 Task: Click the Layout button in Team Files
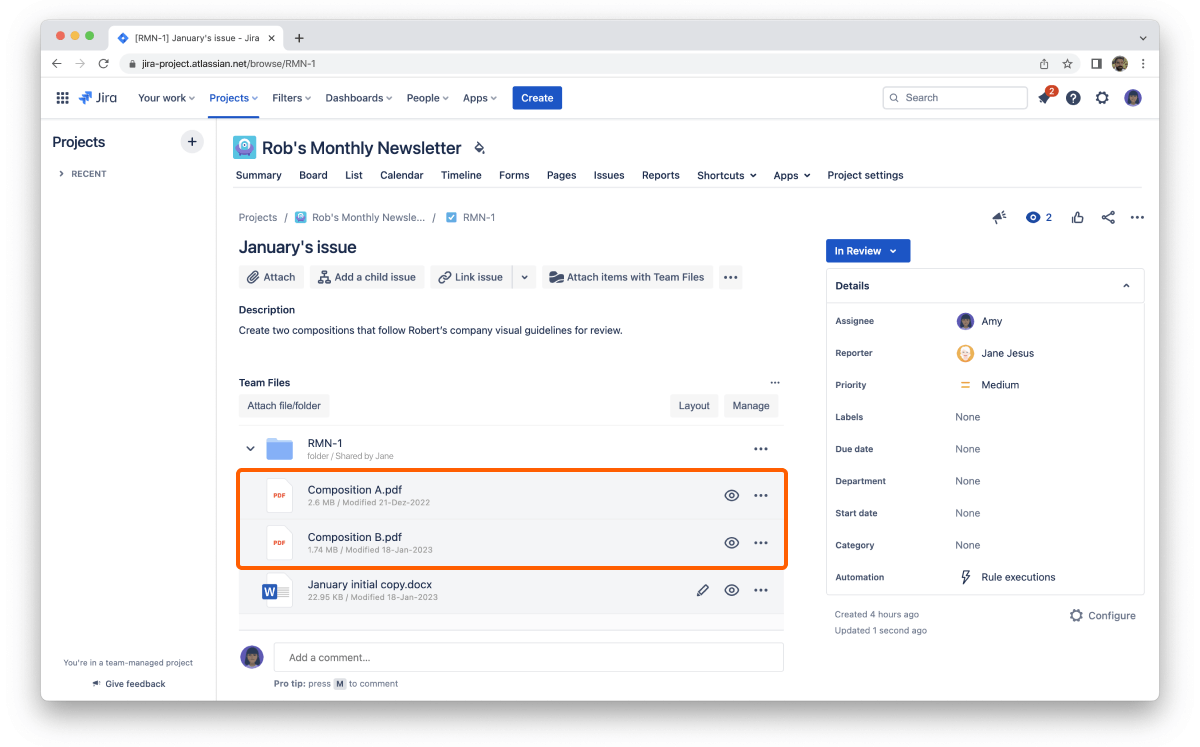[x=694, y=406]
